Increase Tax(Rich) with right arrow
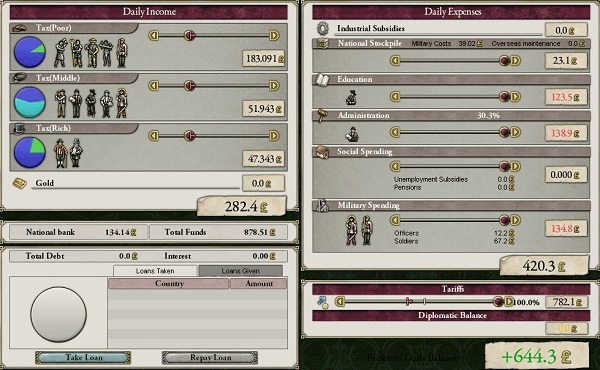The height and width of the screenshot is (370, 600). tap(274, 135)
